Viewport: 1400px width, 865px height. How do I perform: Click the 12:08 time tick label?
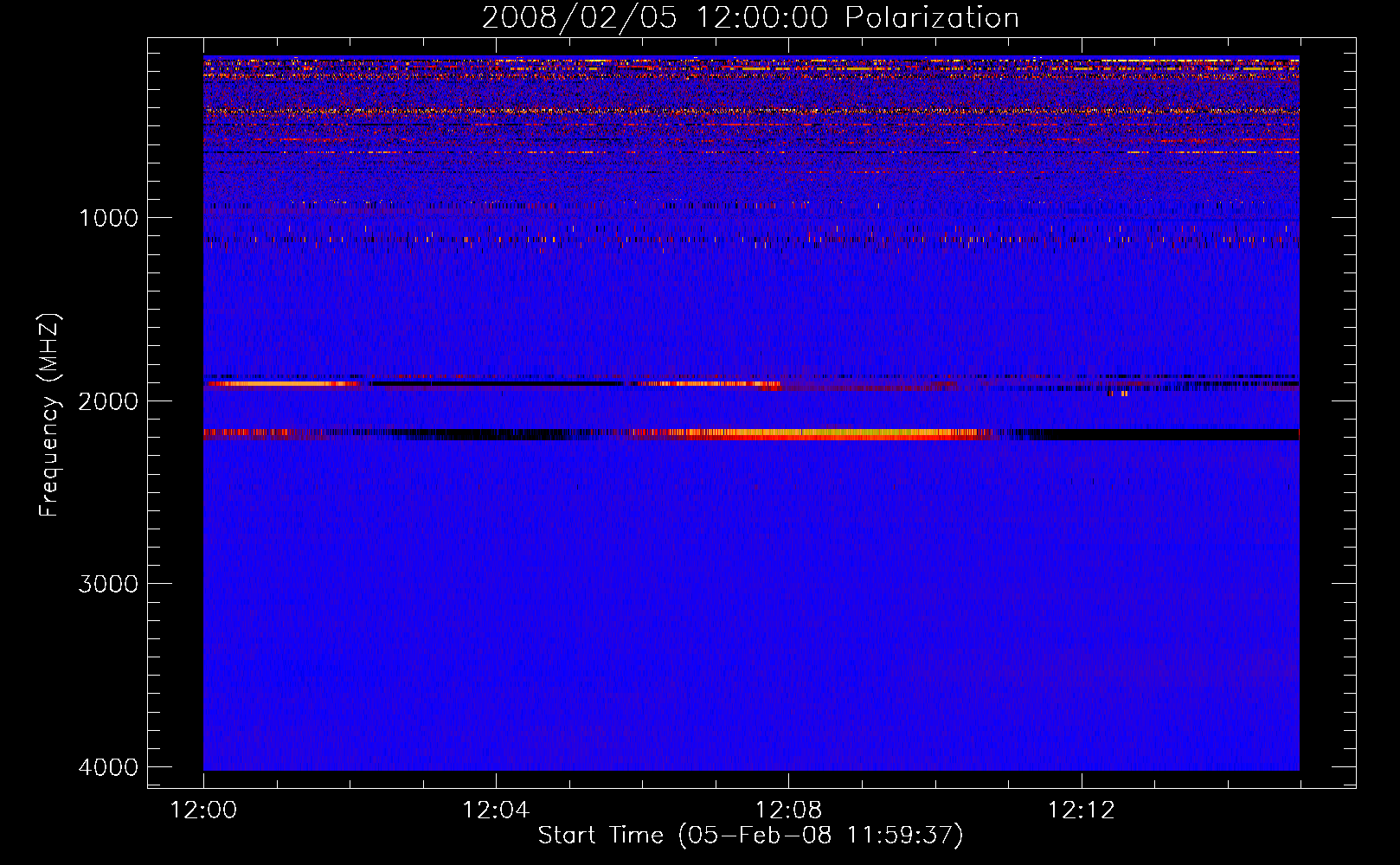click(788, 811)
